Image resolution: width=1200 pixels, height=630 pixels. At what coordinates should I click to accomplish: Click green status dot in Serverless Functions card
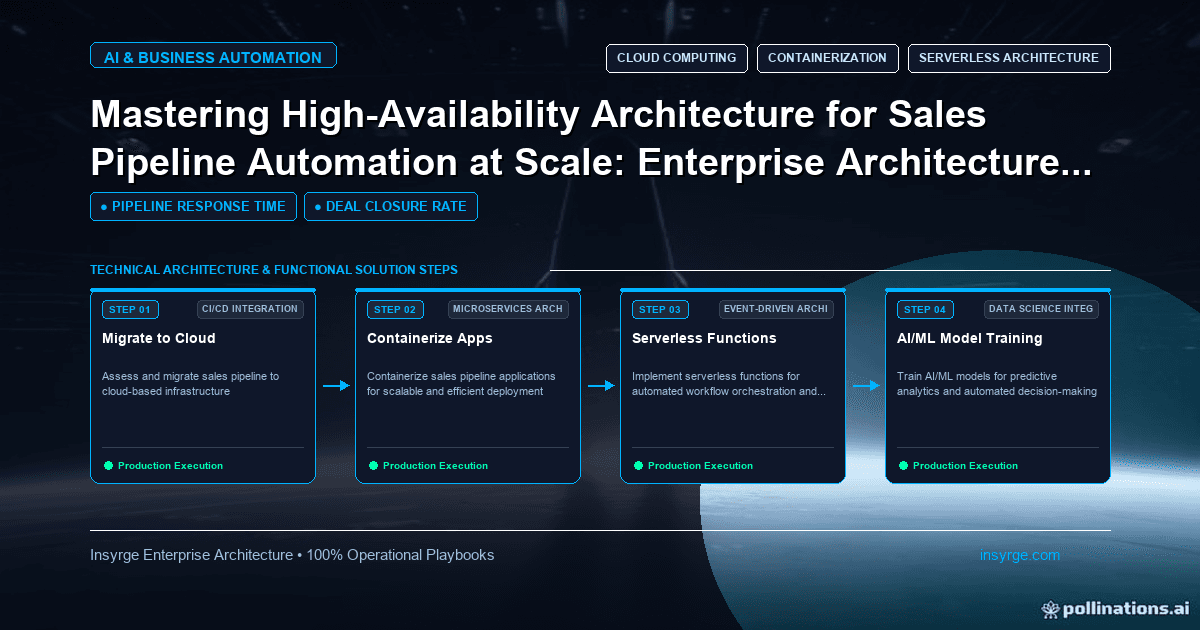coord(638,465)
